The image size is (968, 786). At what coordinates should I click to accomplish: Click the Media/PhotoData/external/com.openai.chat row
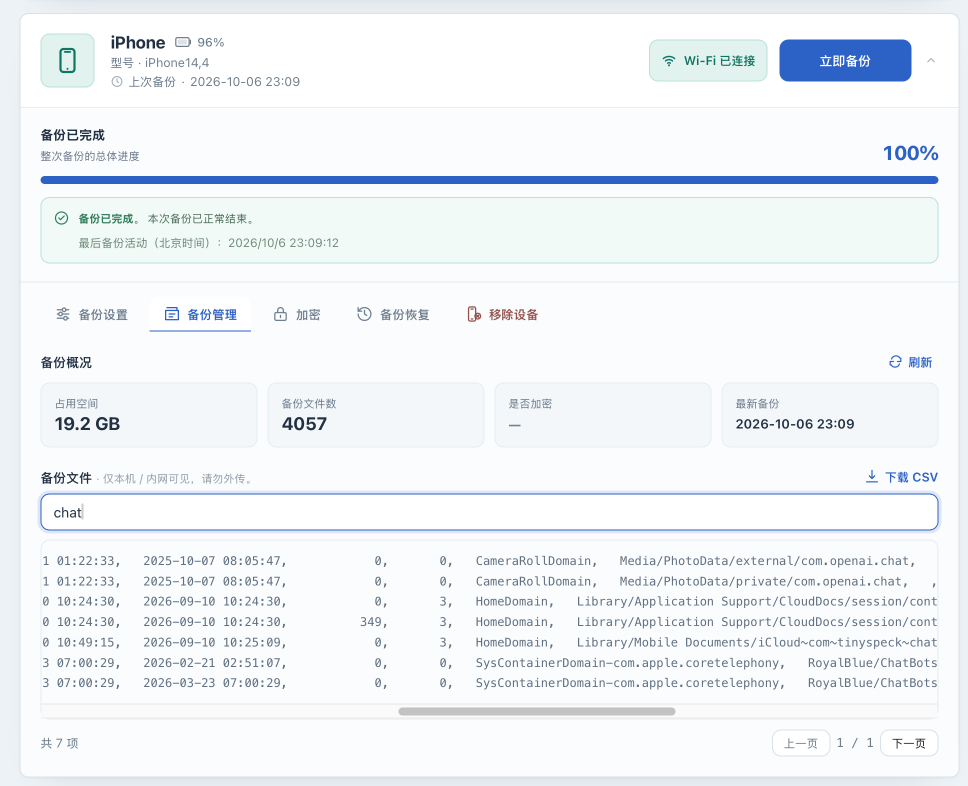(x=490, y=561)
